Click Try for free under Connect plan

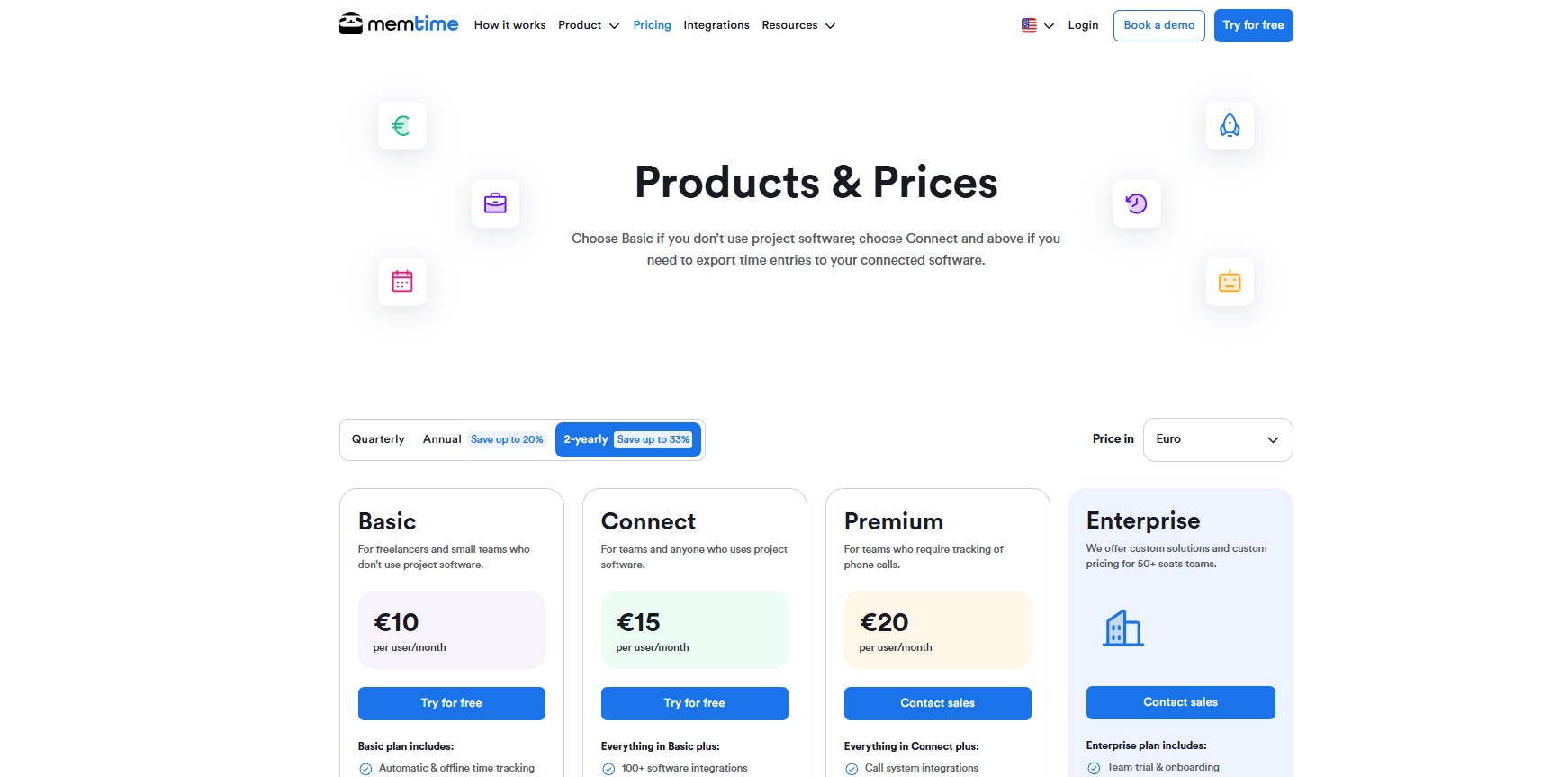[695, 703]
